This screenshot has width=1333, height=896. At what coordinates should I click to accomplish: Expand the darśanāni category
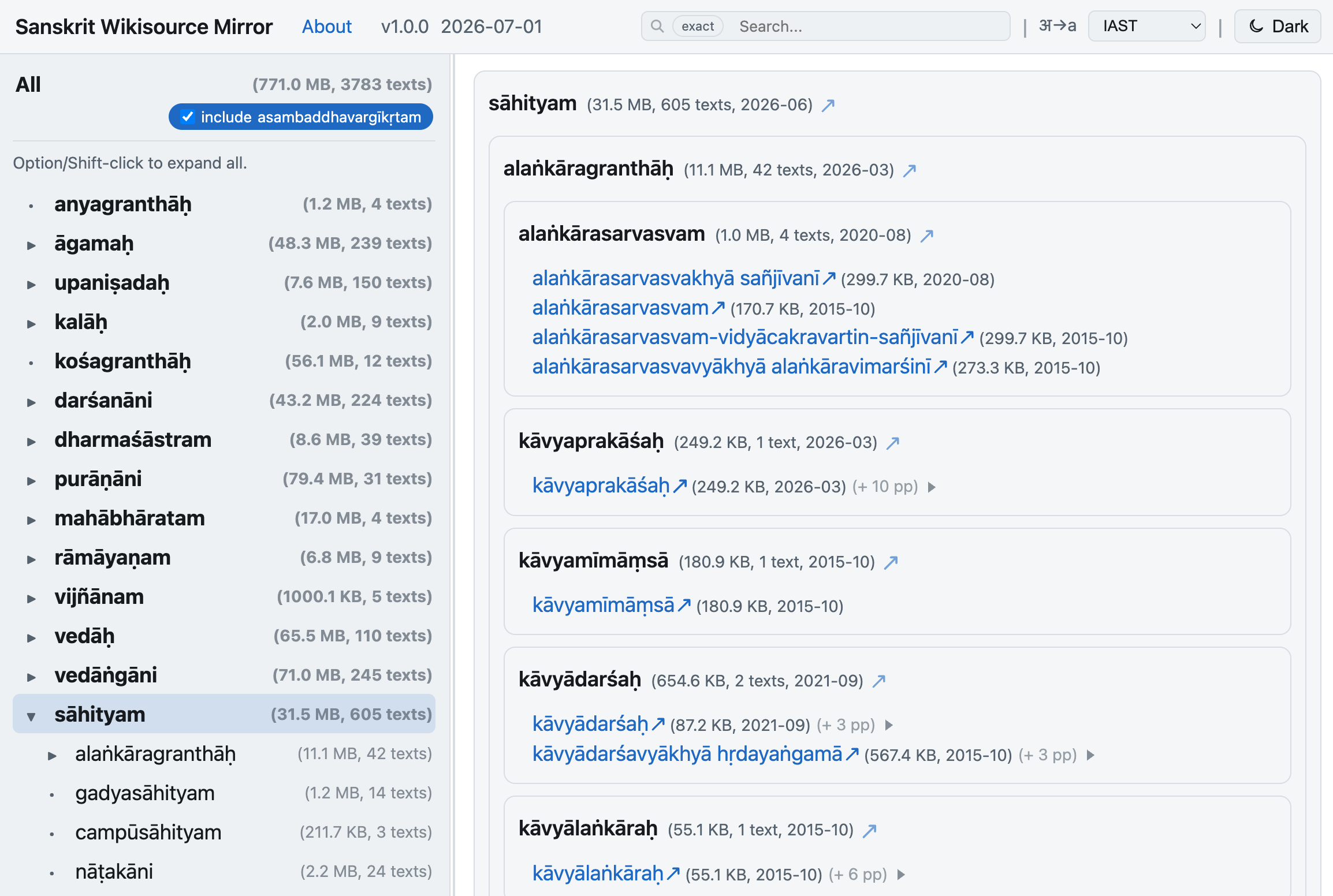pyautogui.click(x=32, y=402)
